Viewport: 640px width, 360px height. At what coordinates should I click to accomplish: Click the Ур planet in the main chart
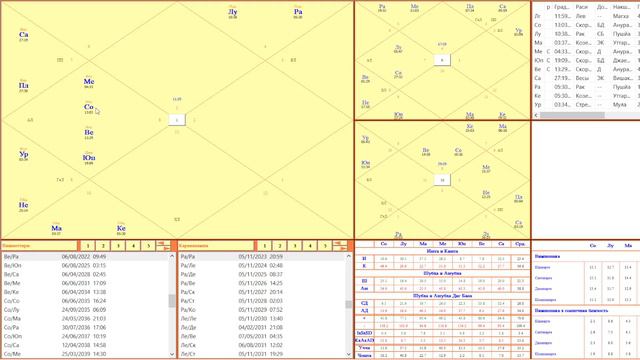click(24, 155)
